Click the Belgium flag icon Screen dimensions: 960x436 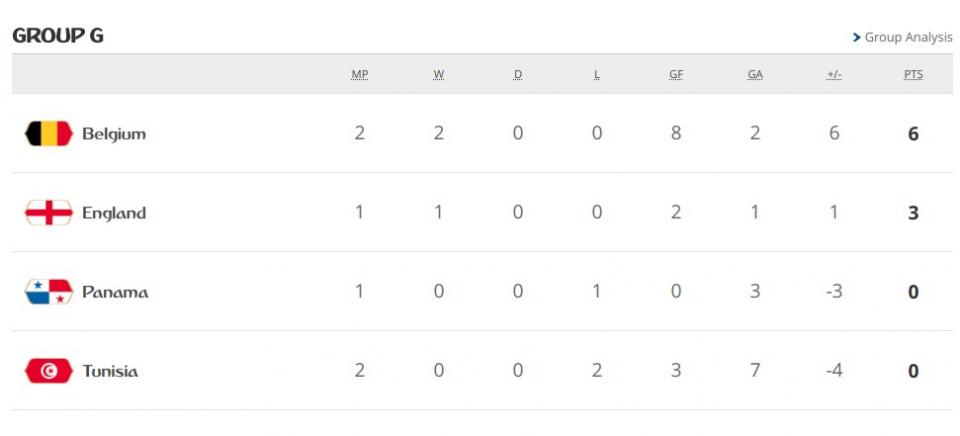point(49,134)
